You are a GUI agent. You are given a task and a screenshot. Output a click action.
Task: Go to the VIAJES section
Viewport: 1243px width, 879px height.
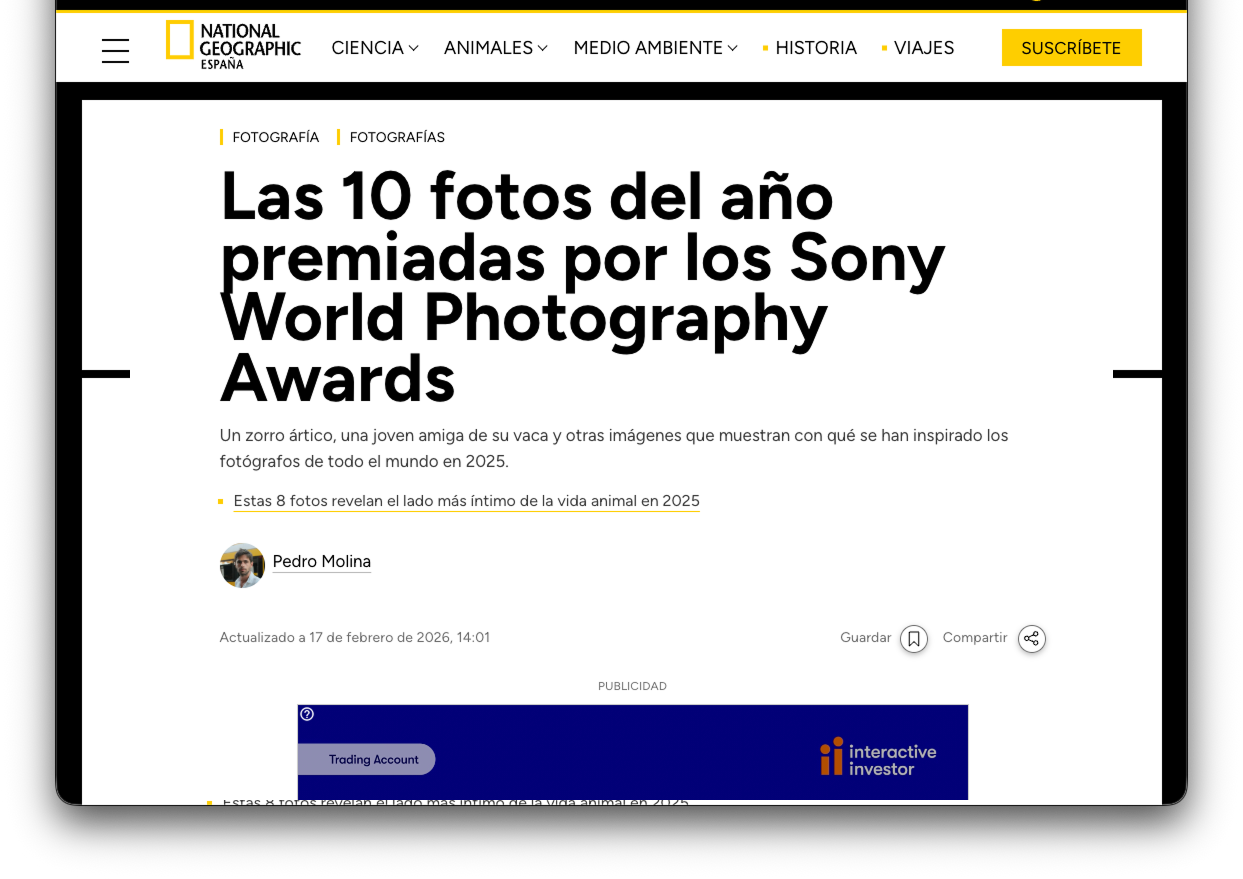point(924,48)
